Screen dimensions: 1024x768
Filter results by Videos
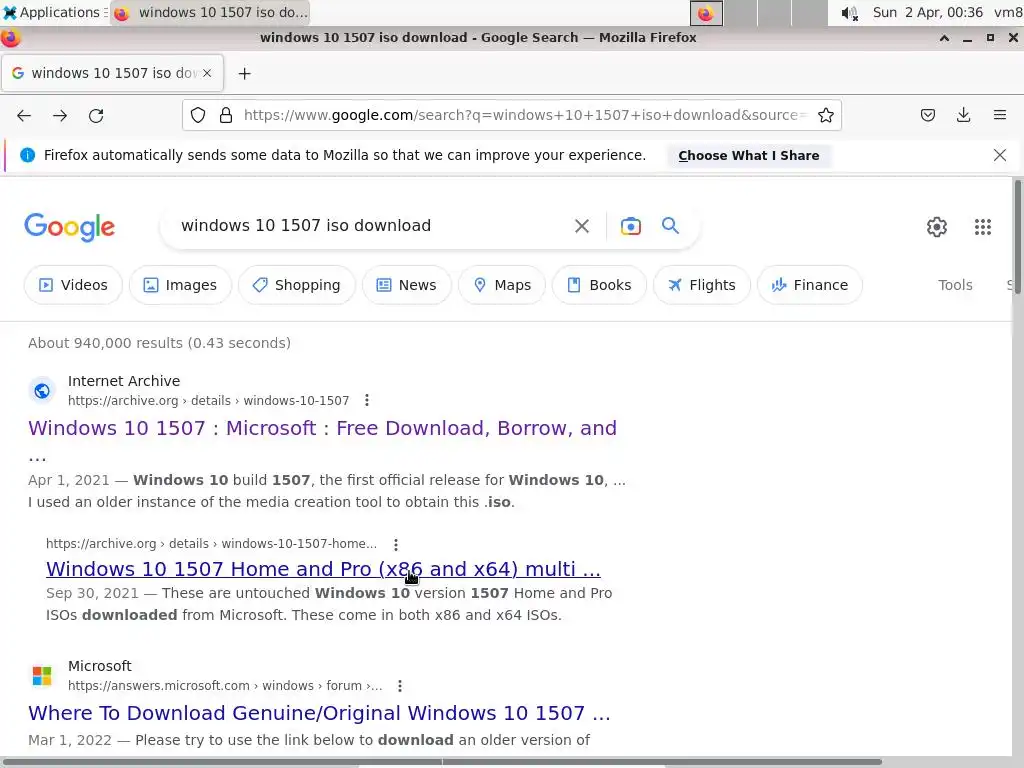click(x=73, y=285)
